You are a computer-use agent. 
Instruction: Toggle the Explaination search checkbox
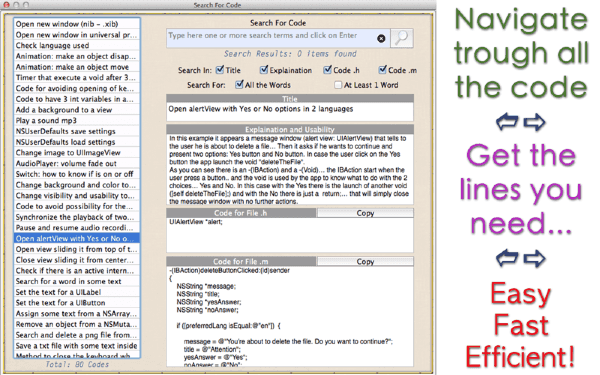(x=264, y=70)
